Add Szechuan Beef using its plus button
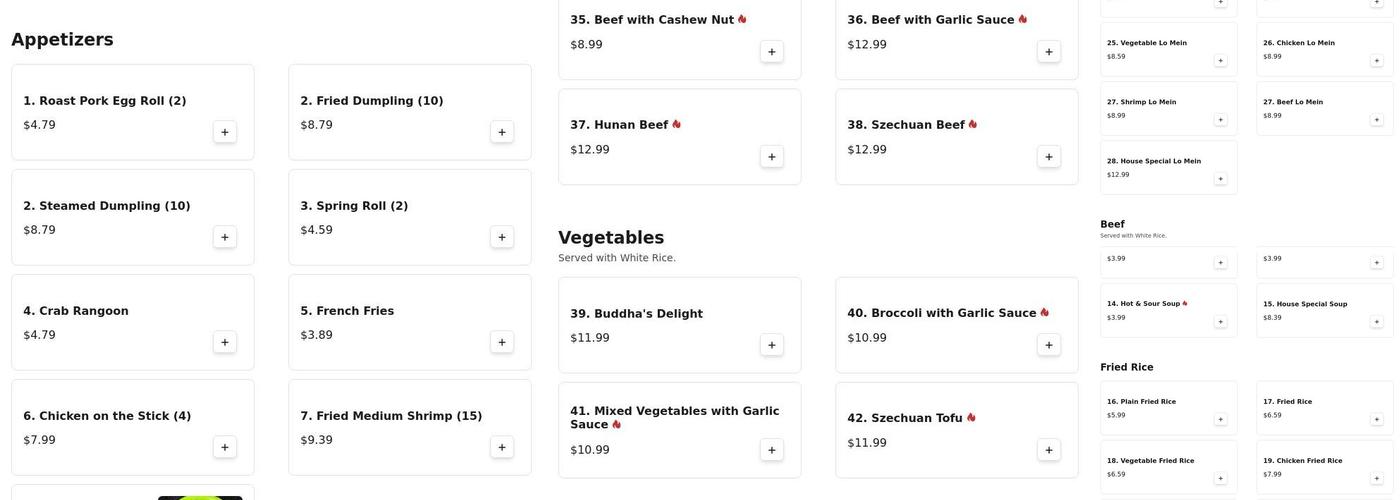Viewport: 1400px width, 500px height. [1048, 157]
